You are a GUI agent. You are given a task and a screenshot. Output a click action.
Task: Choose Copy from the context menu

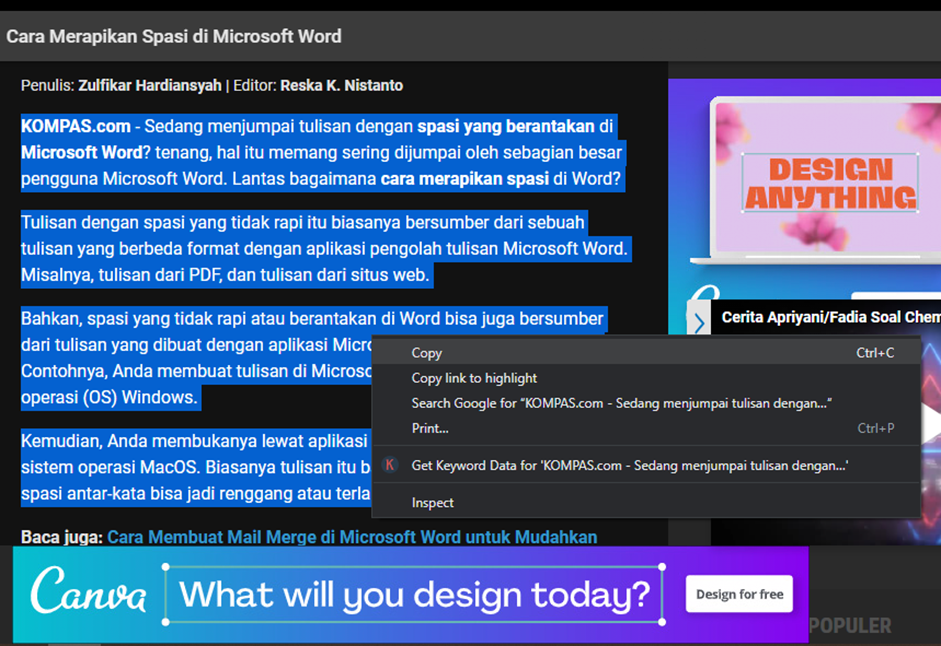pos(646,353)
